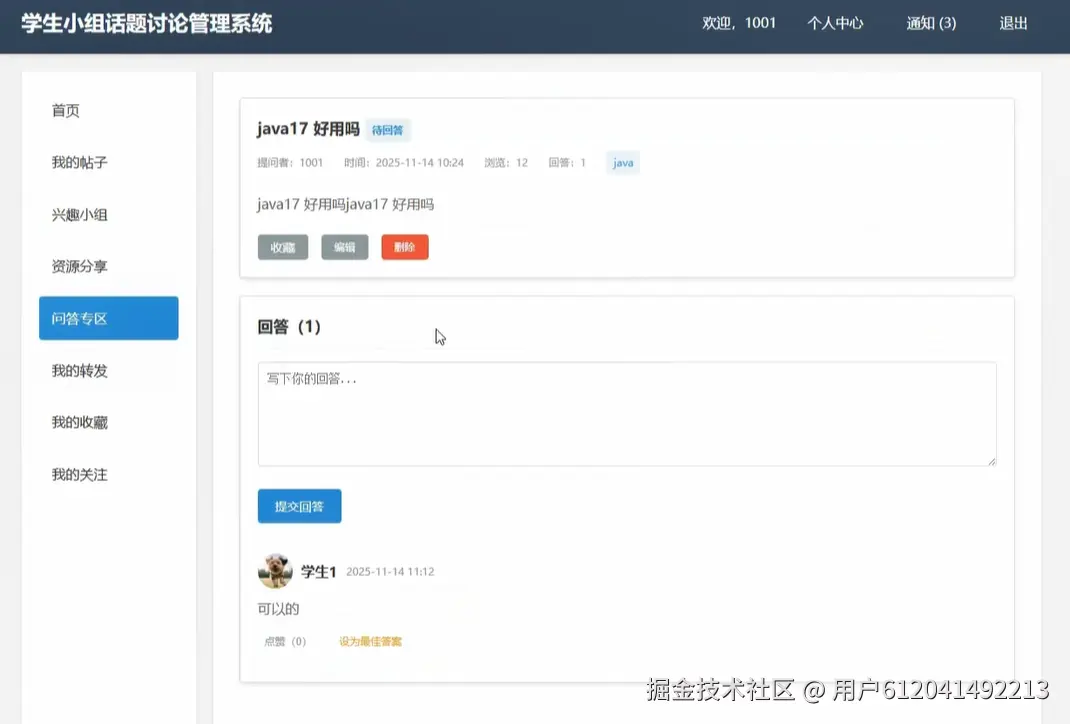Click 退出 to log out
This screenshot has height=724, width=1070.
1013,22
